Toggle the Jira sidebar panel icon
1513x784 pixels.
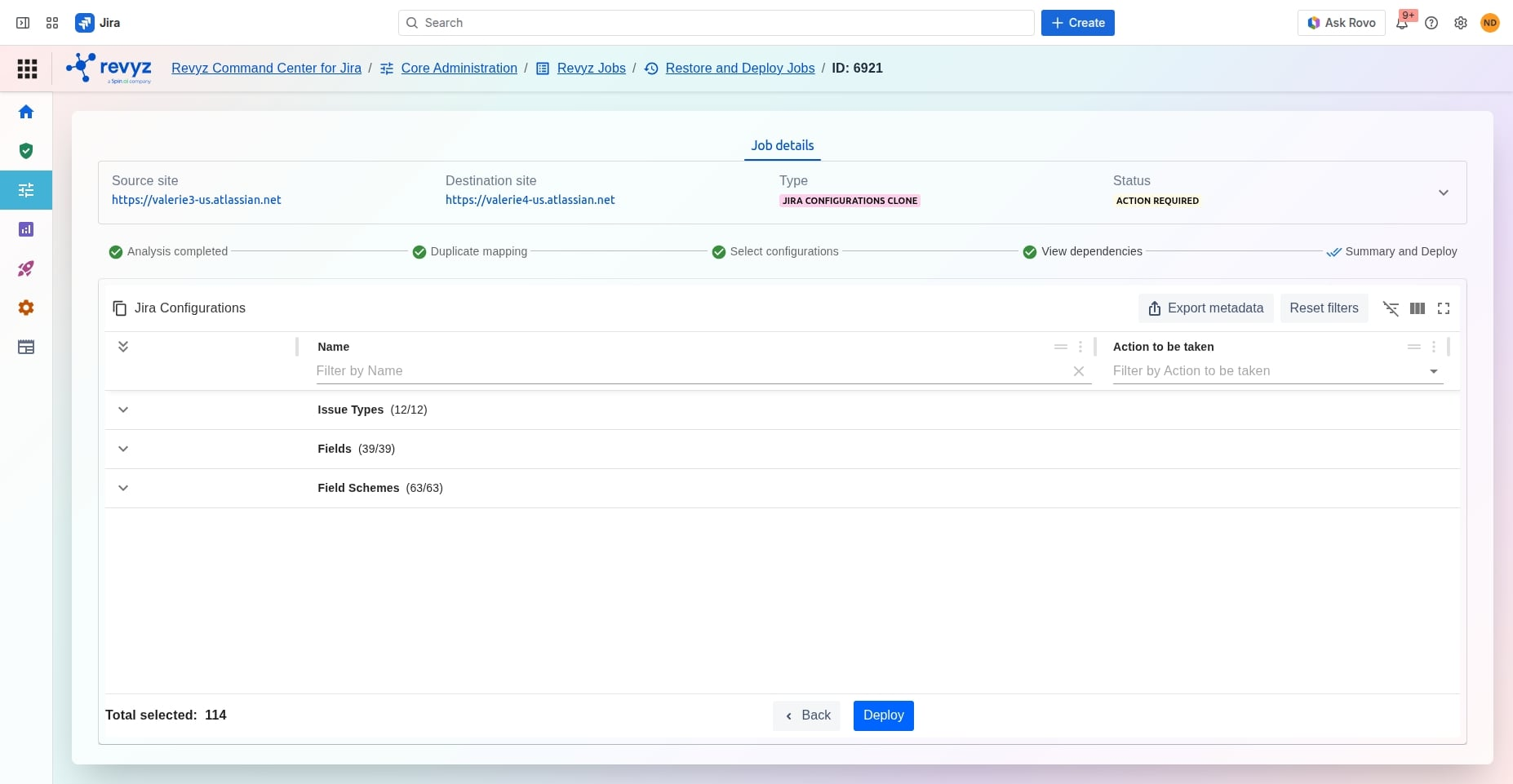coord(23,23)
